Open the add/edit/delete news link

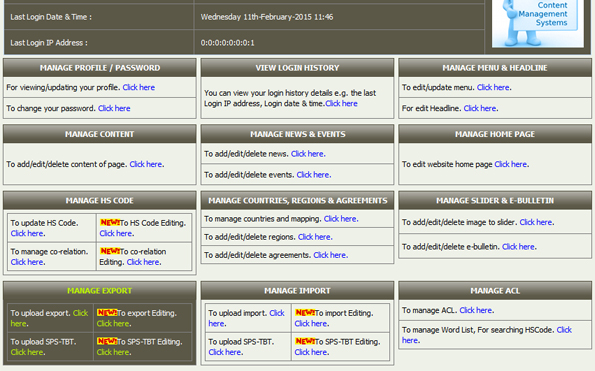click(x=307, y=154)
